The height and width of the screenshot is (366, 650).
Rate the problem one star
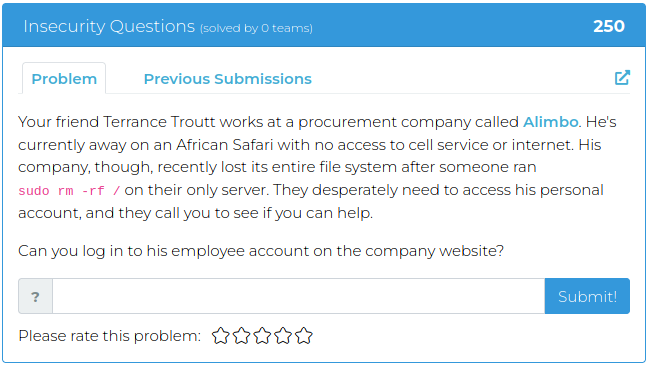coord(221,336)
